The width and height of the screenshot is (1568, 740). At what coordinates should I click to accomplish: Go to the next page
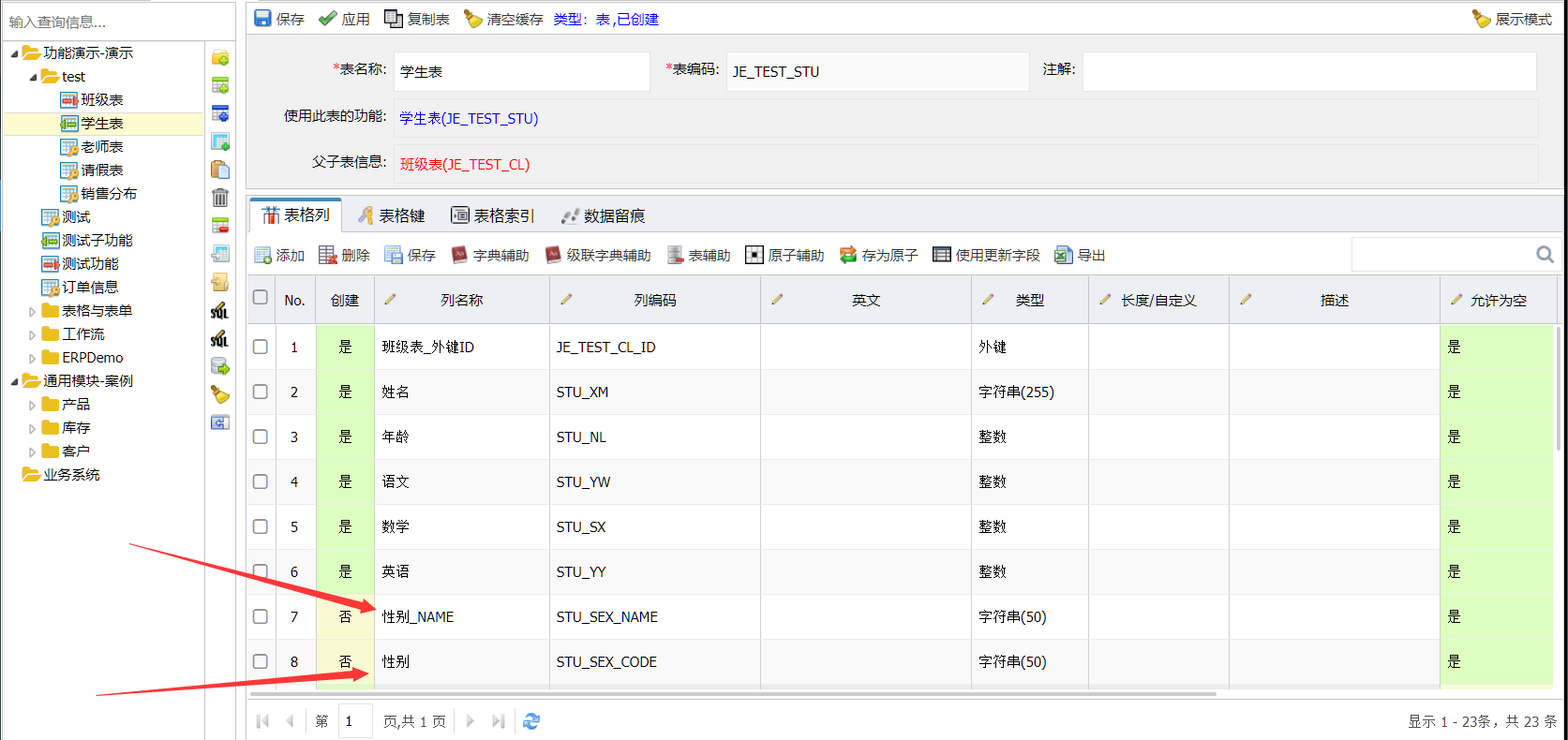point(470,721)
